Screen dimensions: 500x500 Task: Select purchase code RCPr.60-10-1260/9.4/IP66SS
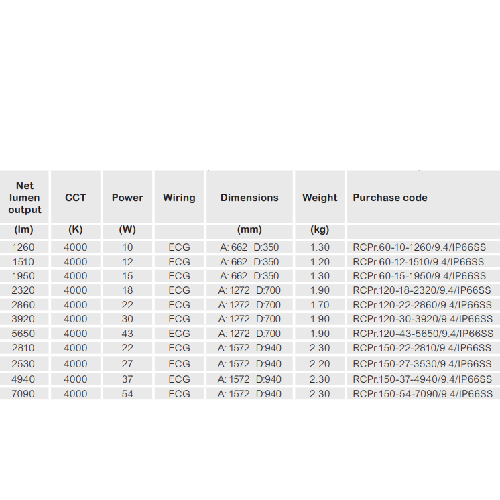[x=419, y=247]
